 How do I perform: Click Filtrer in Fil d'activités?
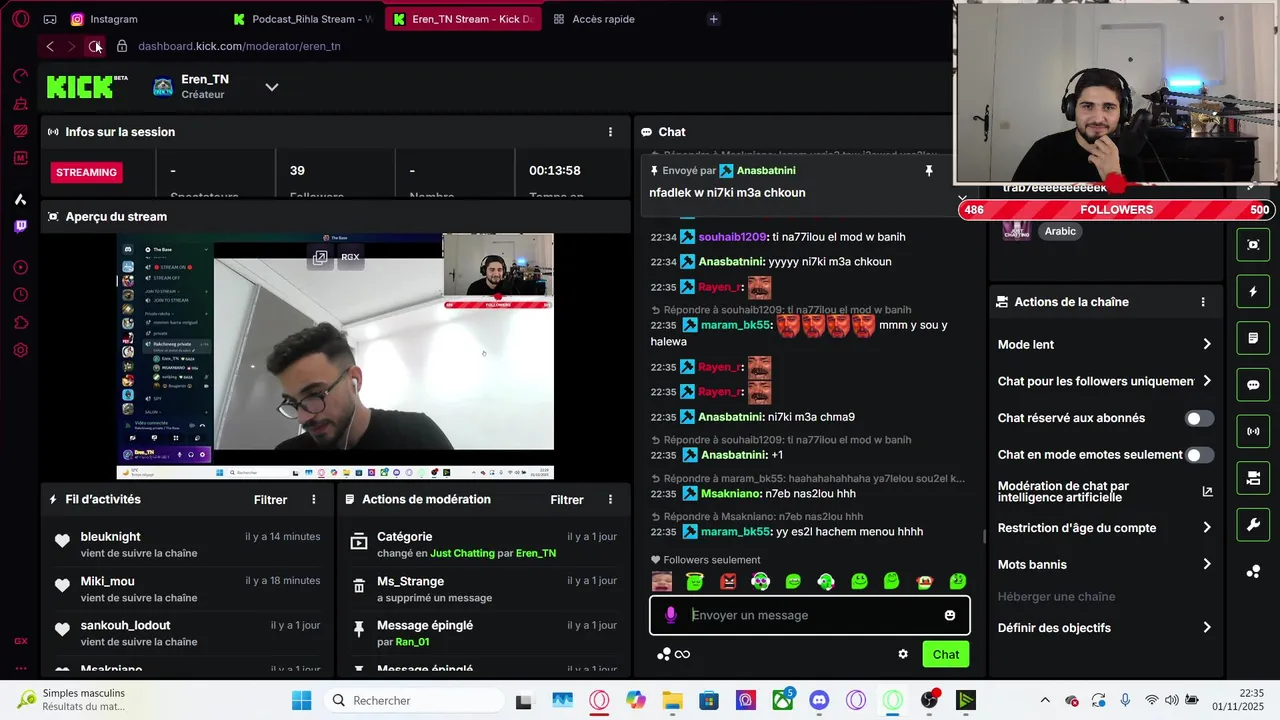(270, 500)
